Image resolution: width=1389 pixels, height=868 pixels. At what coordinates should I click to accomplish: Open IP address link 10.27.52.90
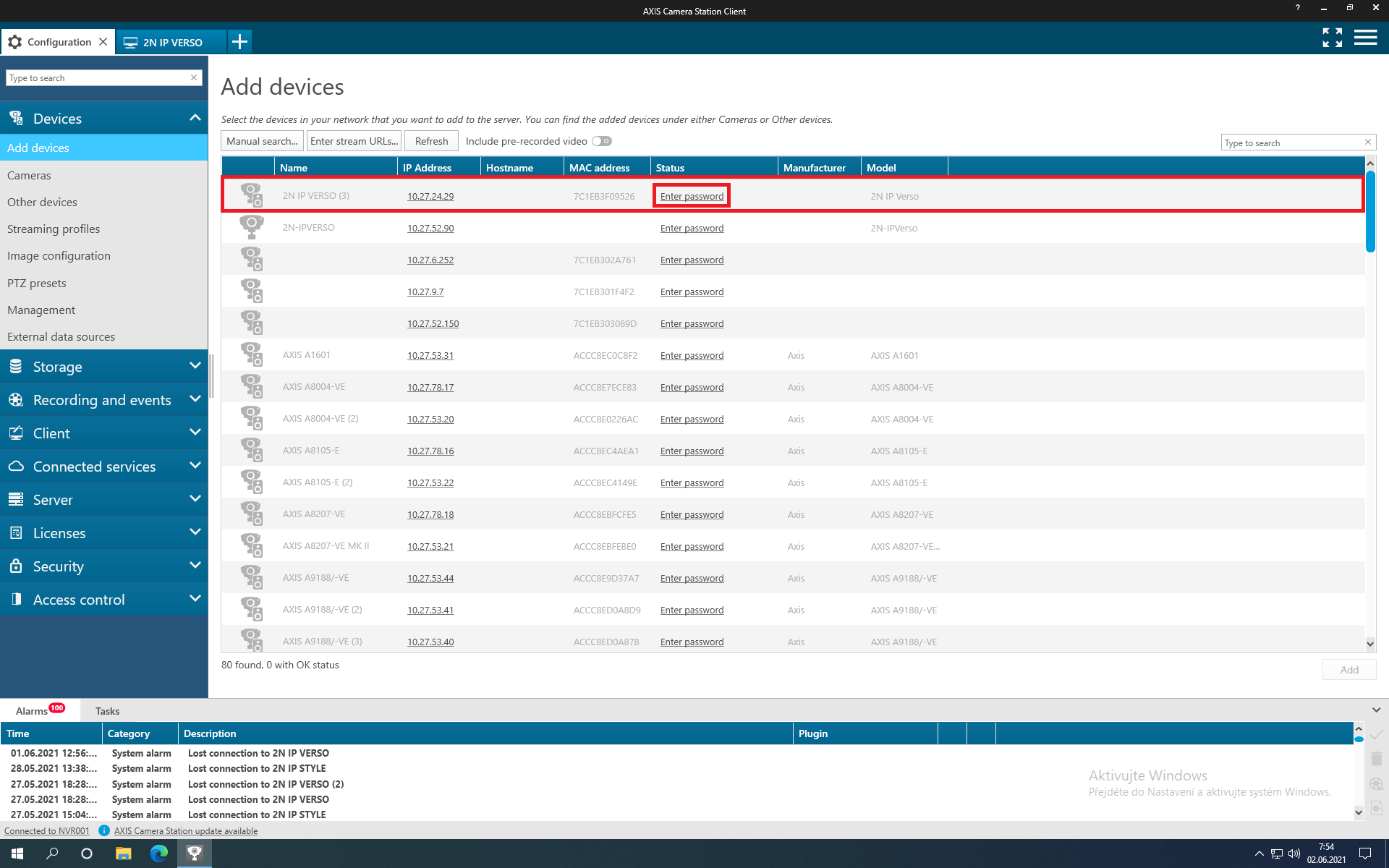coord(430,228)
